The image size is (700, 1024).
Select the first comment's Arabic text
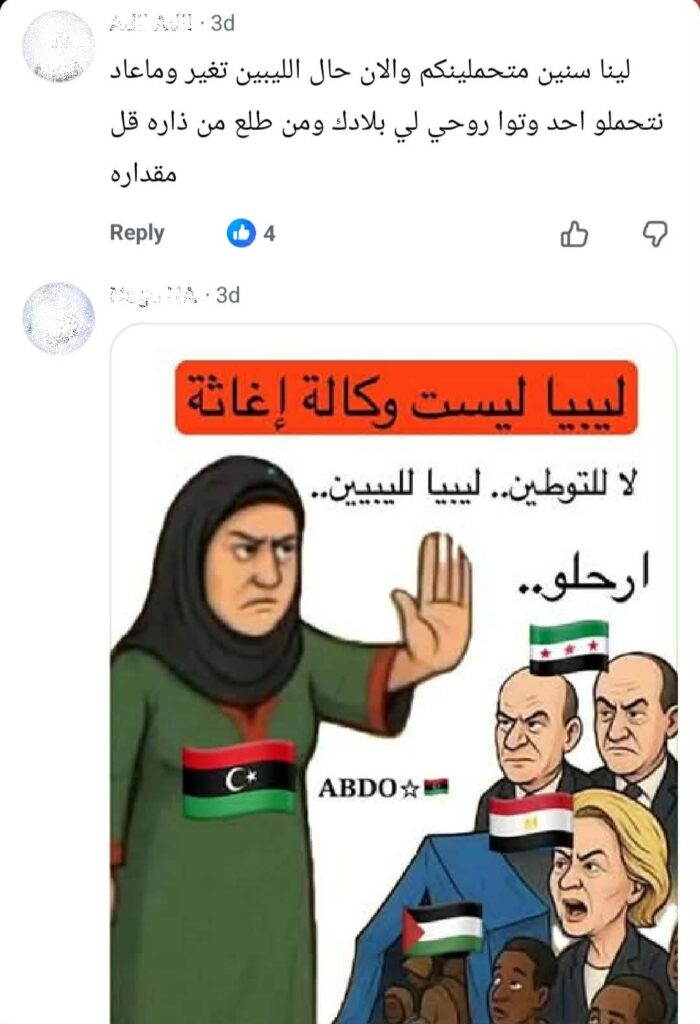[387, 123]
